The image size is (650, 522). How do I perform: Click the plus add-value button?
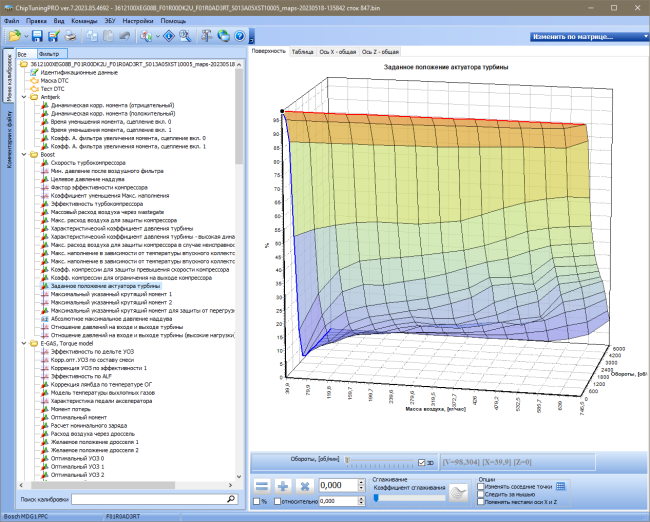(x=283, y=486)
